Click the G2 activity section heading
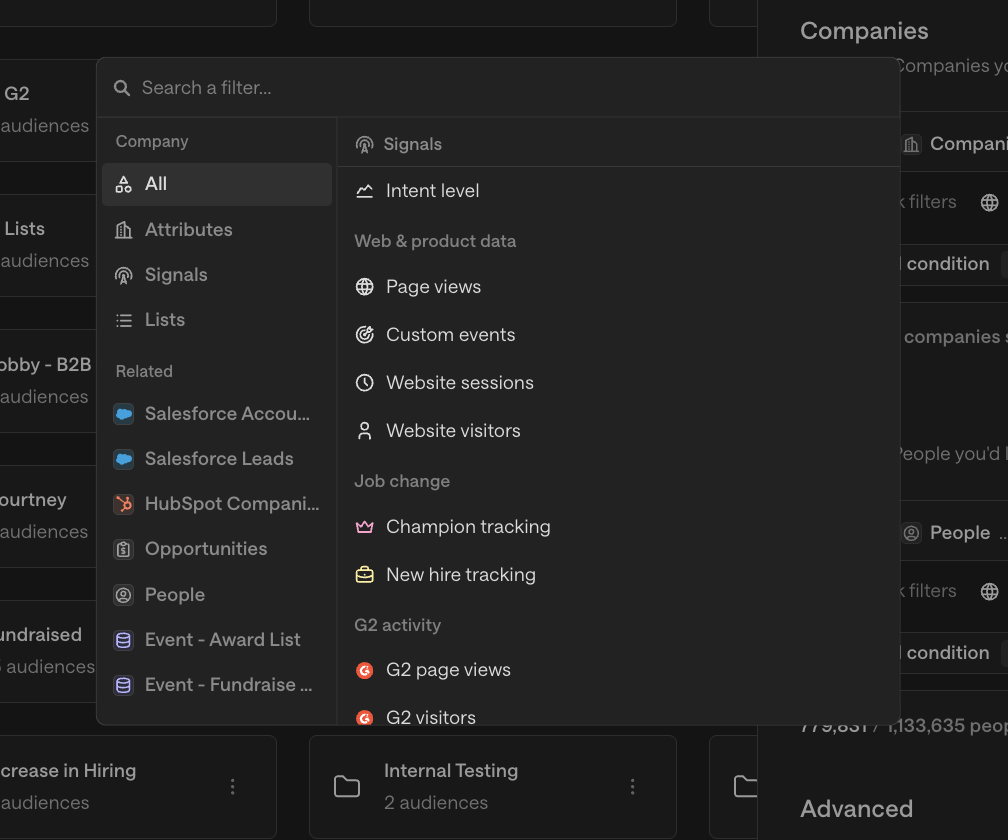 [x=398, y=625]
